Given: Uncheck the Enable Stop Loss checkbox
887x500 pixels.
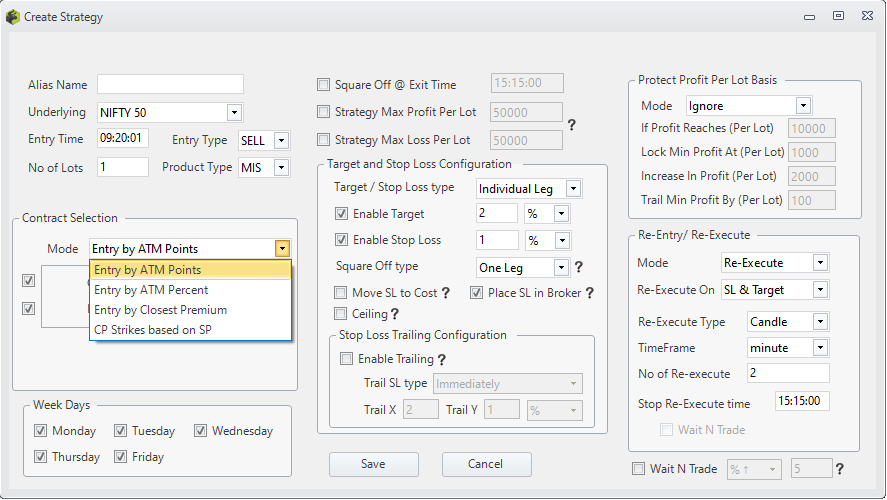Looking at the screenshot, I should (x=341, y=240).
